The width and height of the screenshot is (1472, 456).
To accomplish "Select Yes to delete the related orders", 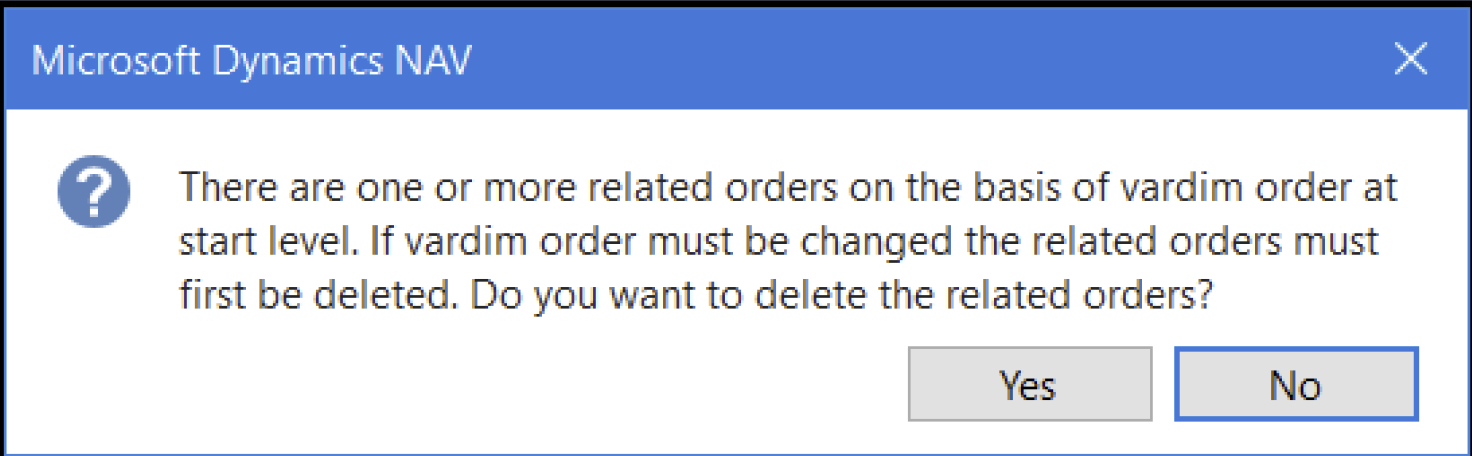I will tap(1029, 384).
